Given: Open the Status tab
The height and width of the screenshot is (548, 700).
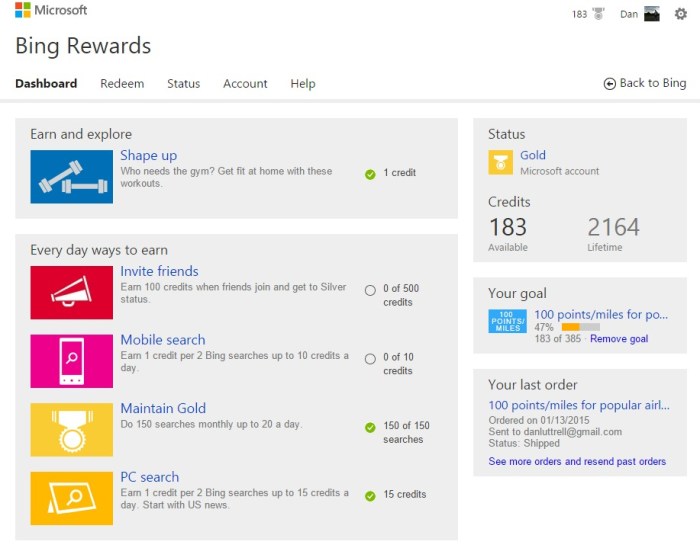Looking at the screenshot, I should 183,83.
